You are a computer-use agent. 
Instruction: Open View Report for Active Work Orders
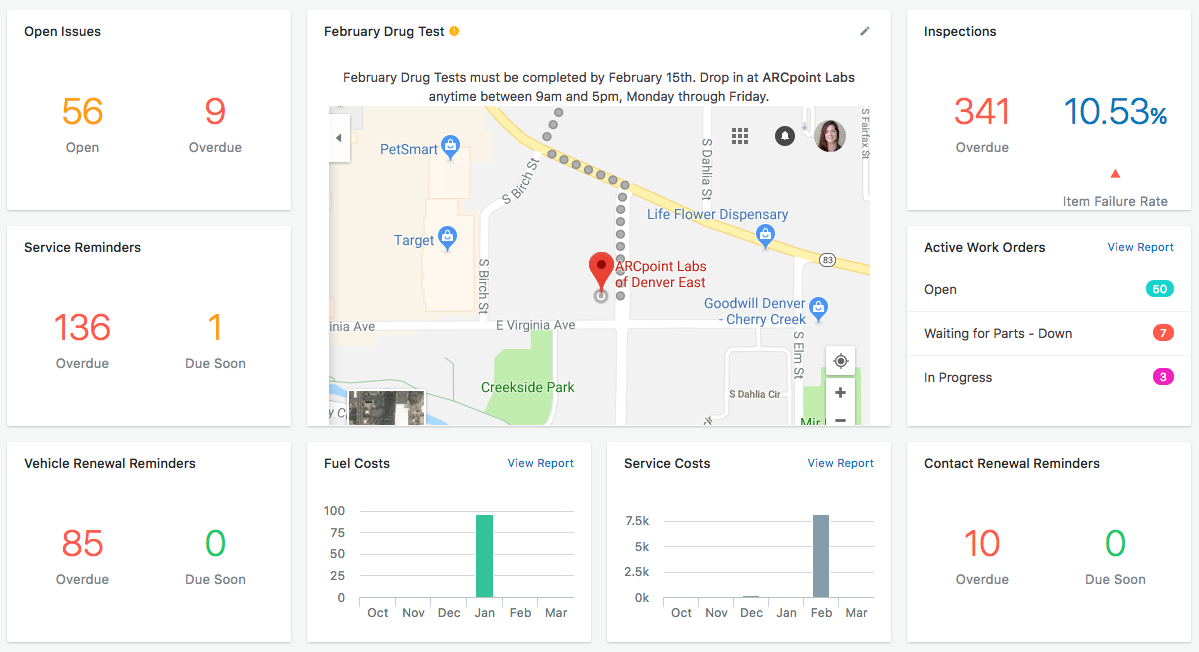point(1140,247)
